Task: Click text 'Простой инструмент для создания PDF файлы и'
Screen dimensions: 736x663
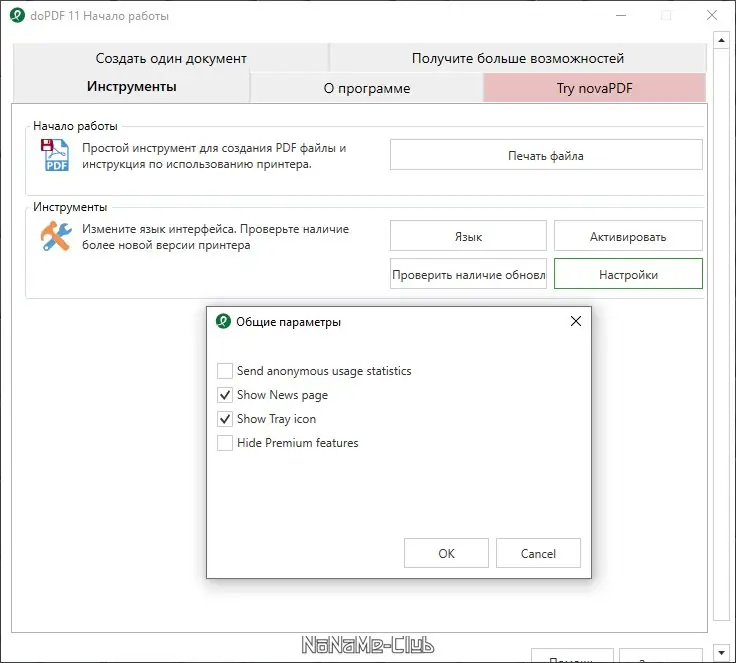Action: (x=214, y=148)
